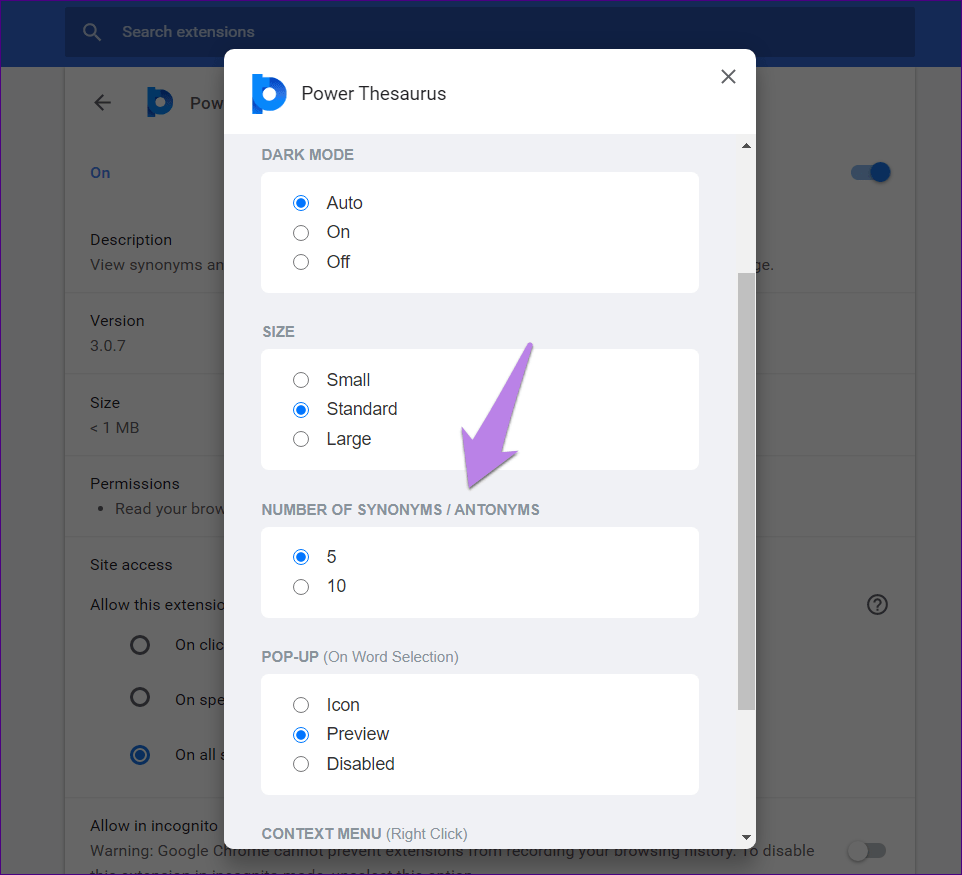Enable the Allow in incognito toggle

[x=865, y=850]
